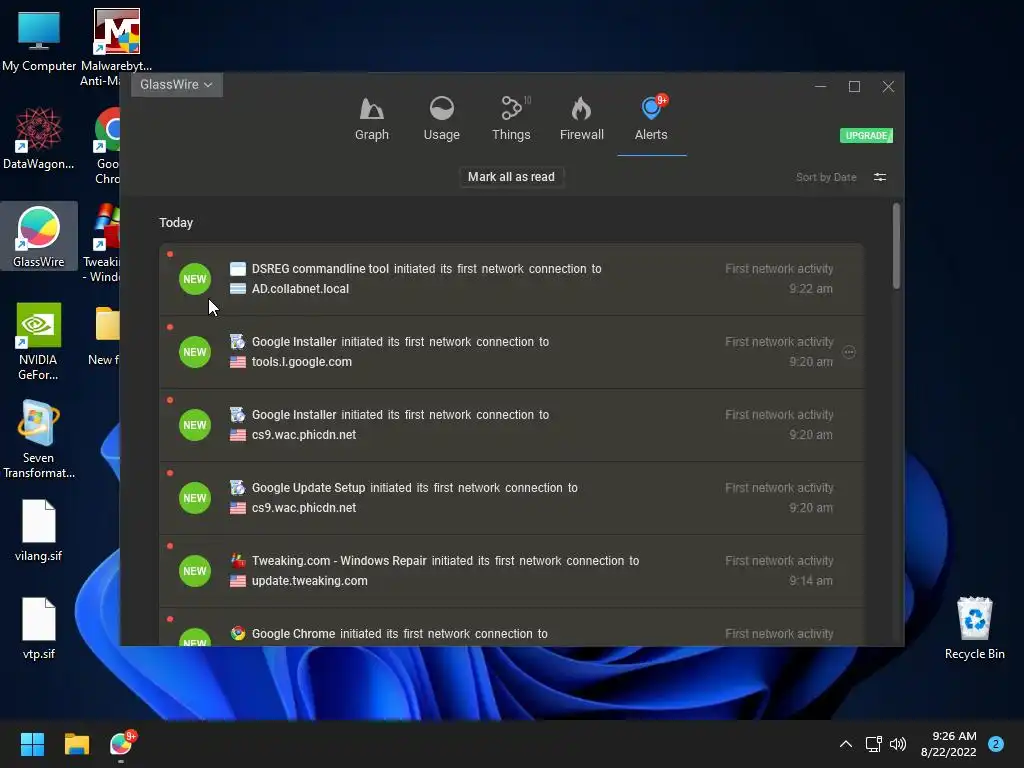
Task: Click the 9:14 am timestamp
Action: click(810, 581)
